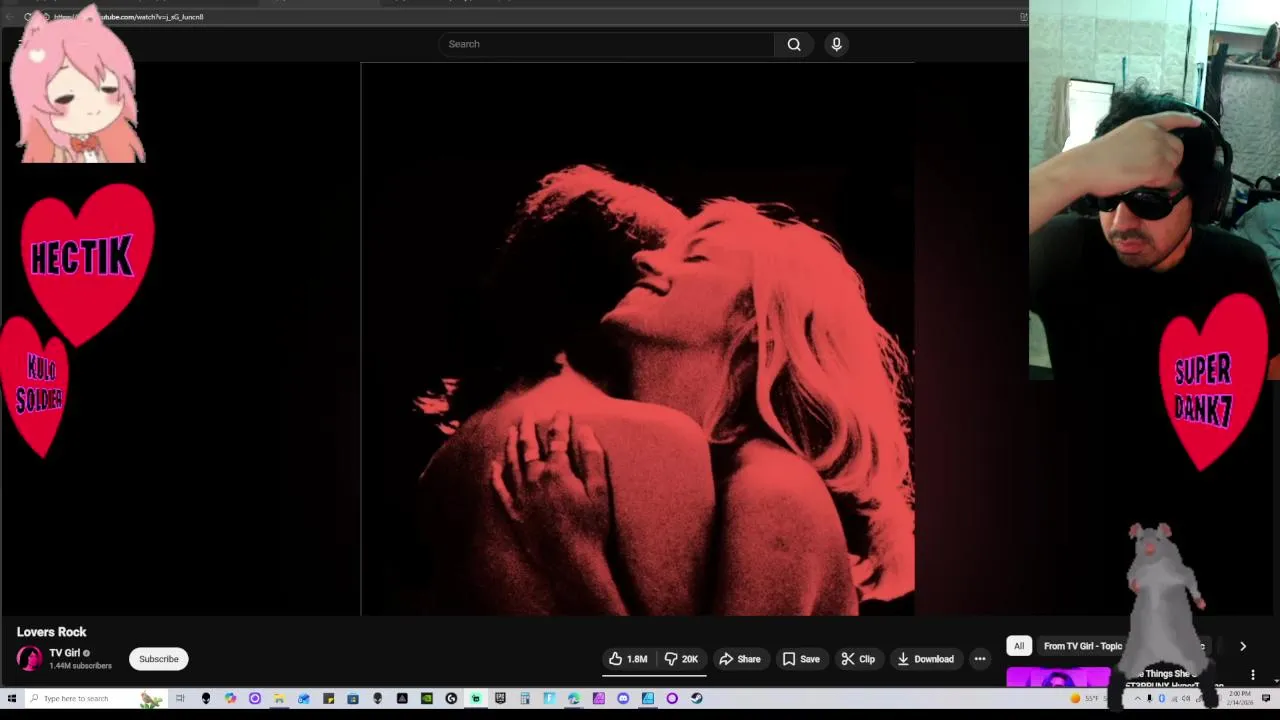Viewport: 1280px width, 720px height.
Task: Dislike the video with the thumbs-down button
Action: pyautogui.click(x=681, y=659)
